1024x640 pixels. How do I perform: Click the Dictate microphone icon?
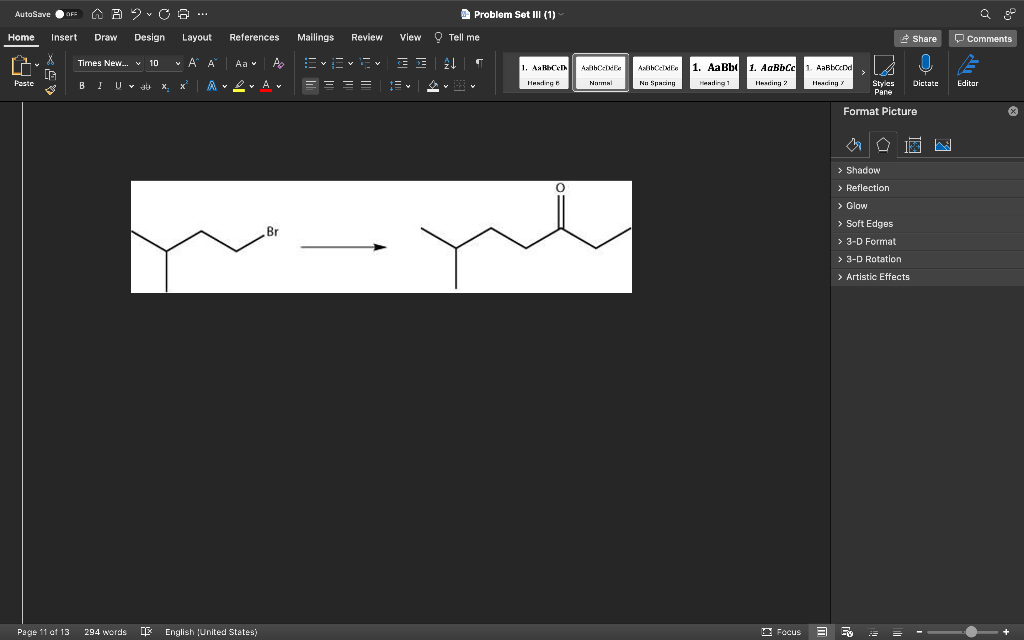coord(925,70)
